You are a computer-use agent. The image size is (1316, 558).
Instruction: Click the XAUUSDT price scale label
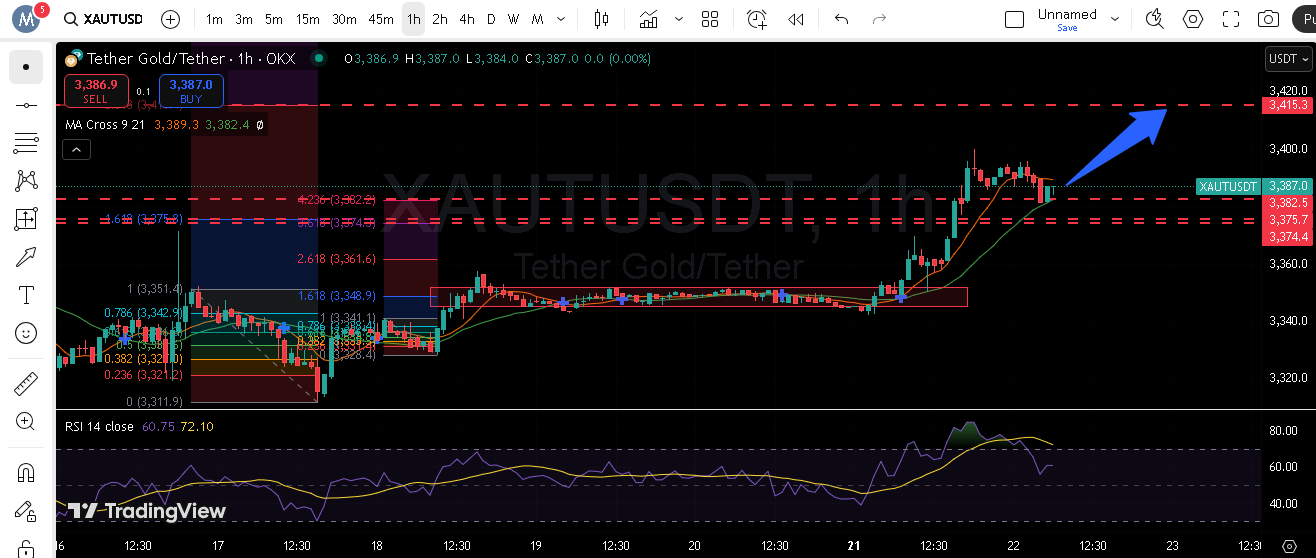click(1228, 187)
